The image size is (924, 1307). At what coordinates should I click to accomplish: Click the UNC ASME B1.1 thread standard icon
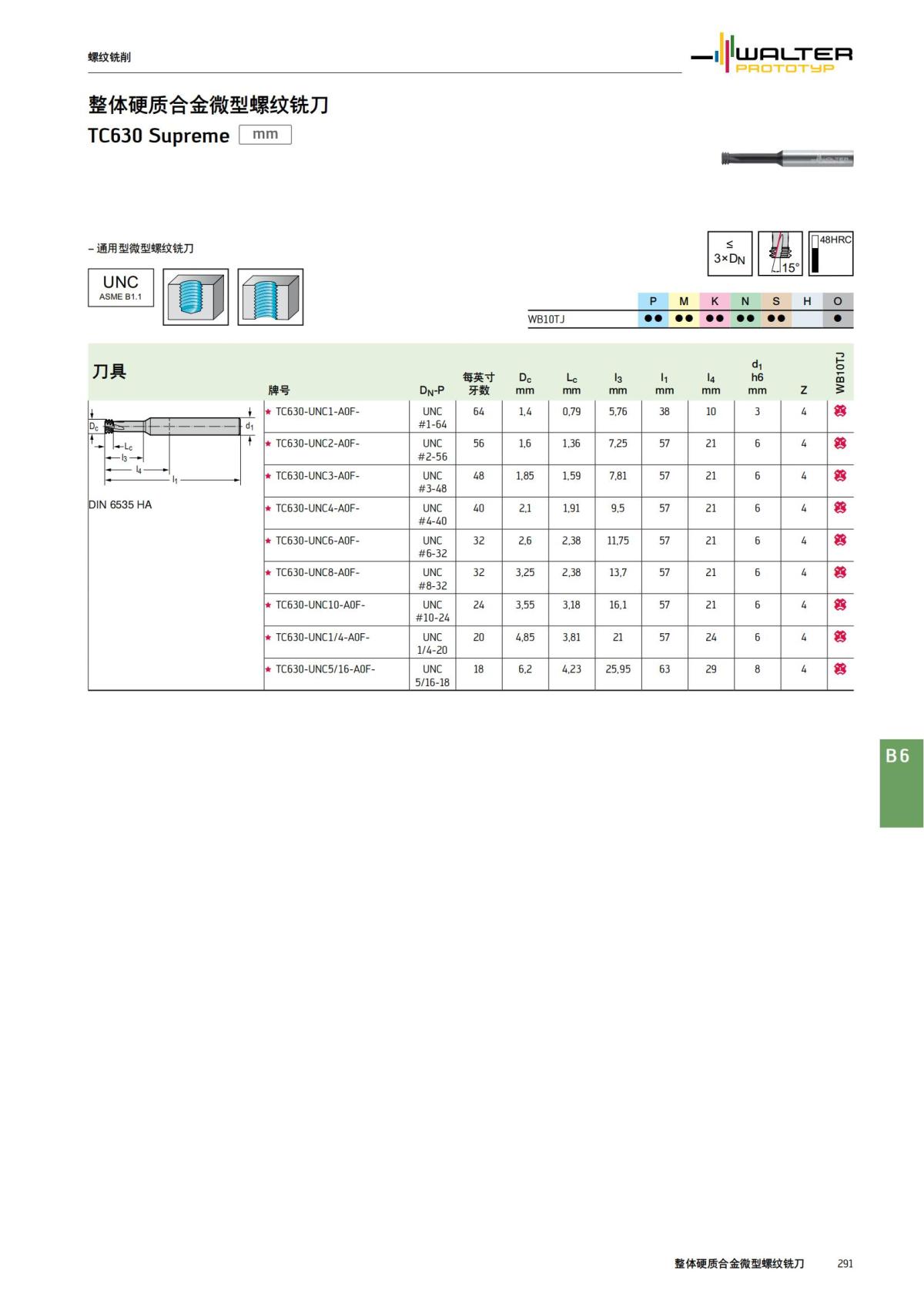(121, 287)
